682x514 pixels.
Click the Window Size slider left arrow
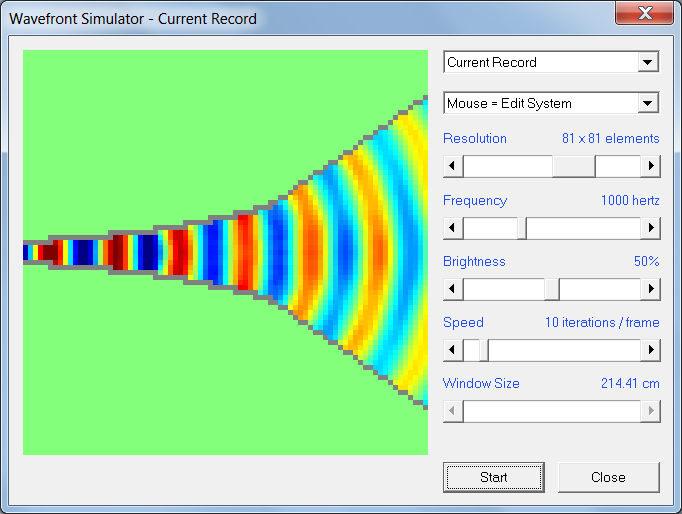click(x=453, y=411)
